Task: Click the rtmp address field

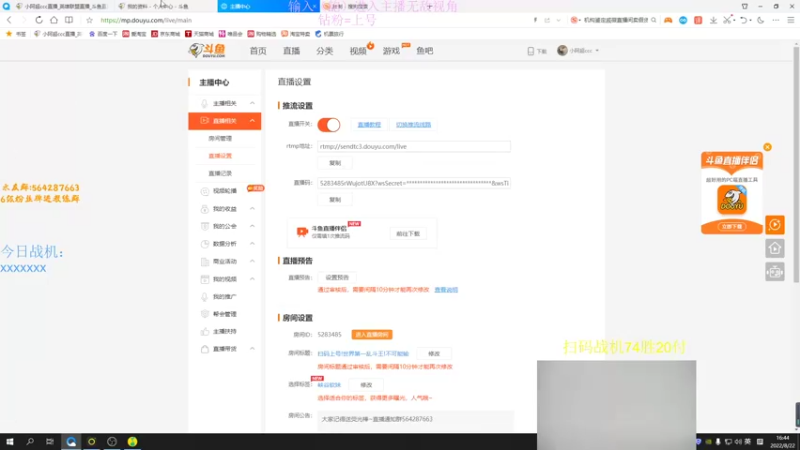Action: 414,146
